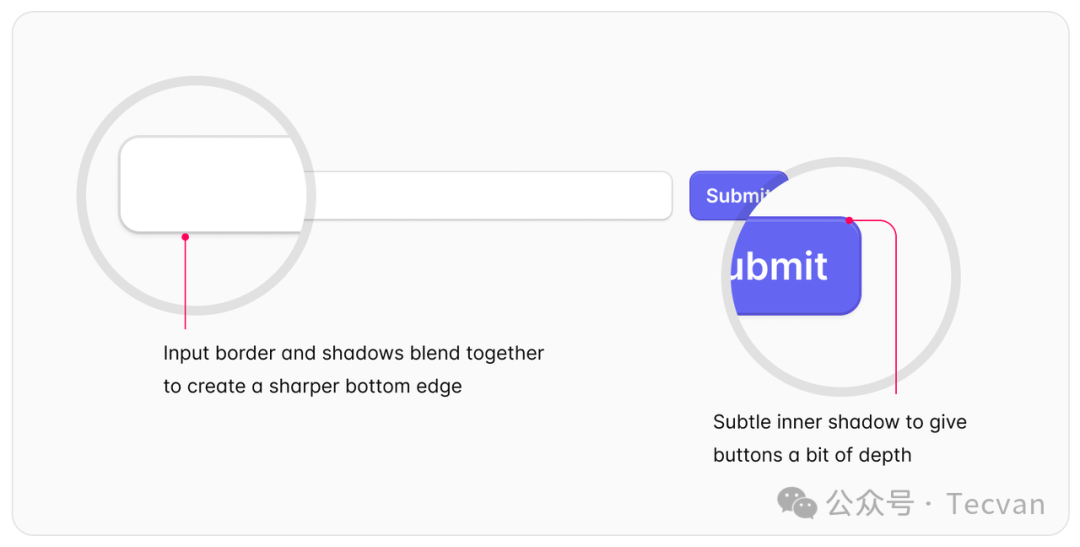
Task: Click the "公众号" watermark text
Action: click(x=870, y=503)
